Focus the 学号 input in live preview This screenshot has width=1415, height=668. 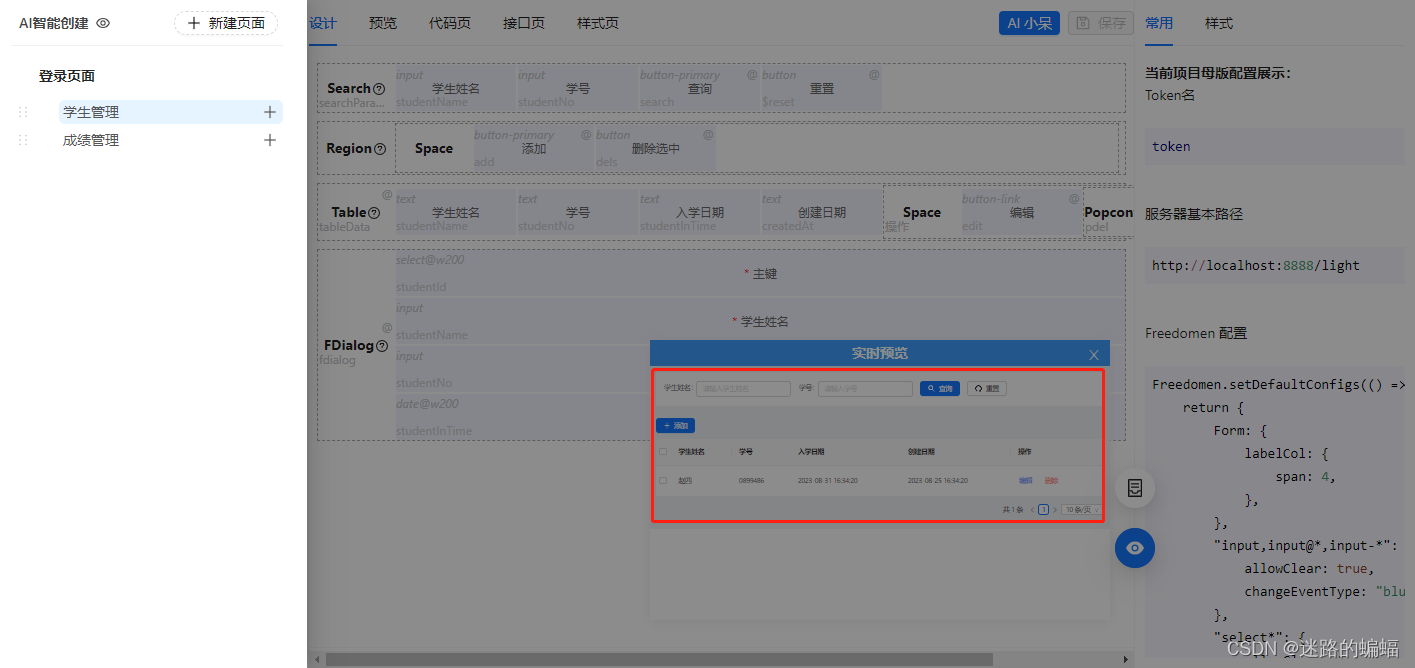865,388
